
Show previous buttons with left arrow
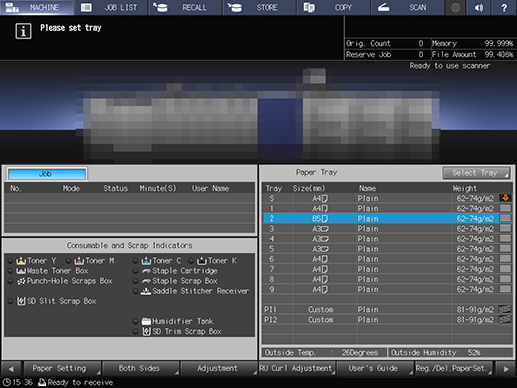point(11,369)
